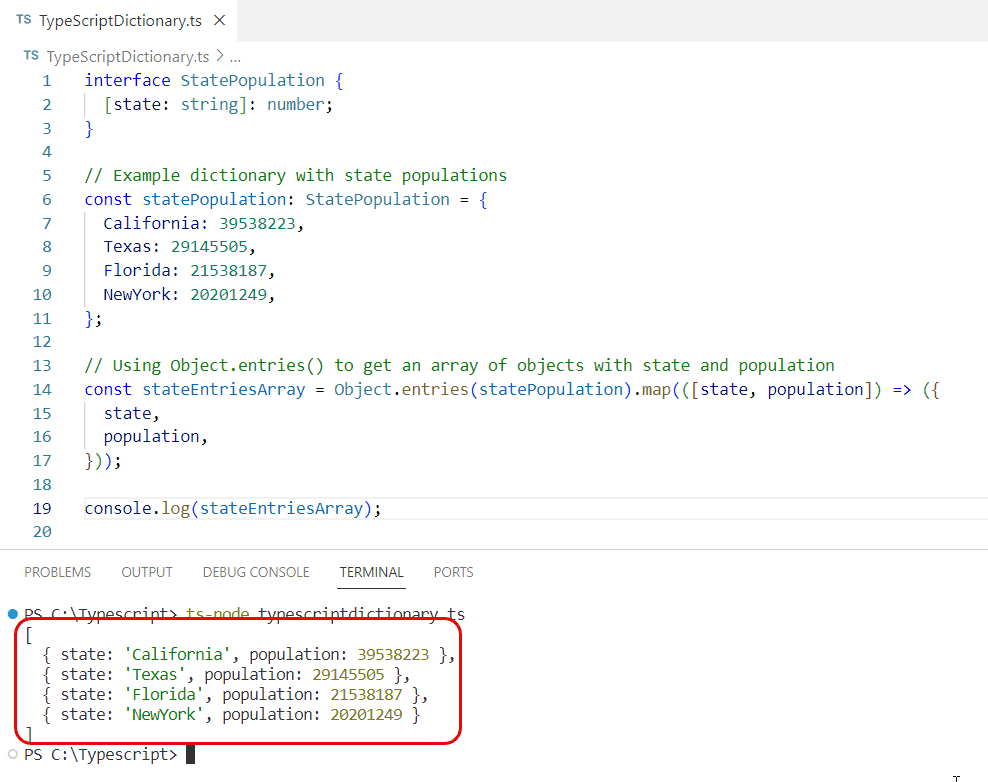
Task: Close the TypeScriptDictionary.ts editor tab
Action: click(219, 20)
